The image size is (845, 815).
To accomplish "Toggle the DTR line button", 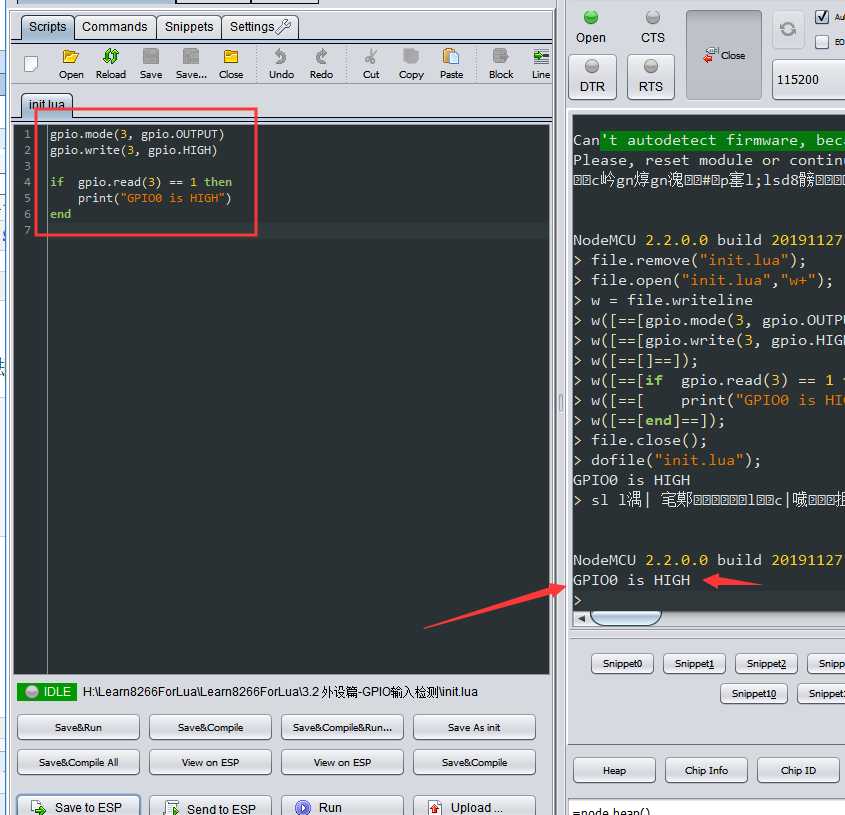I will [592, 77].
